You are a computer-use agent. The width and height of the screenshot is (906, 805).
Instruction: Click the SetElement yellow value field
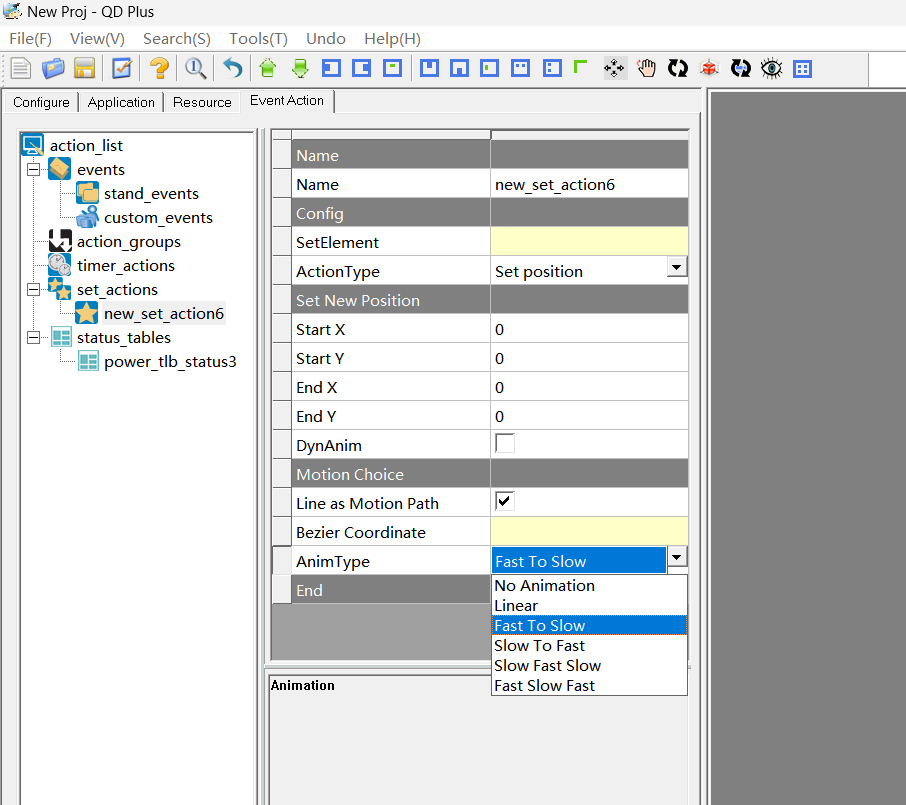tap(589, 241)
